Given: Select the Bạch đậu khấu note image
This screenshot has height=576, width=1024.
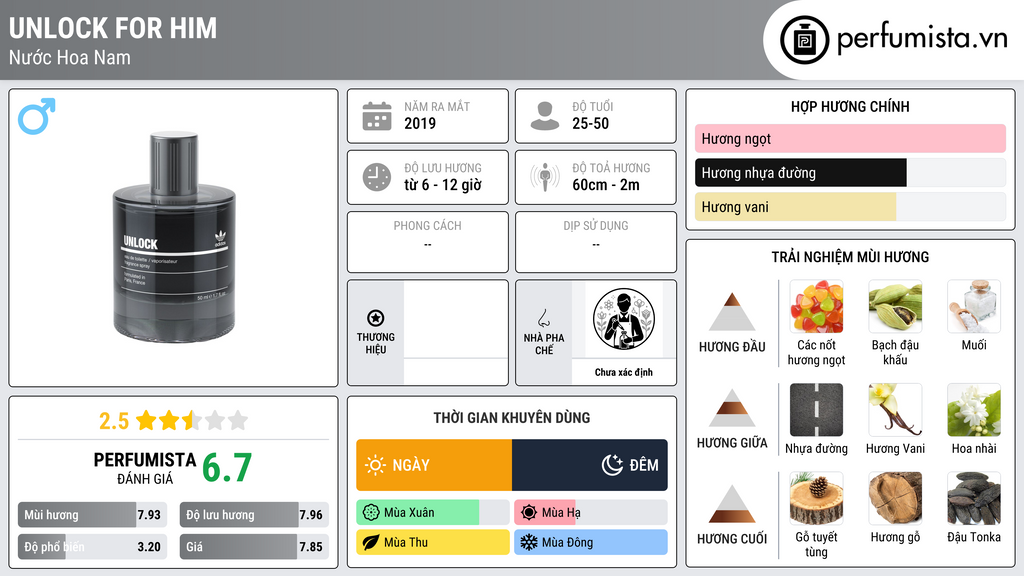Looking at the screenshot, I should click(x=895, y=306).
